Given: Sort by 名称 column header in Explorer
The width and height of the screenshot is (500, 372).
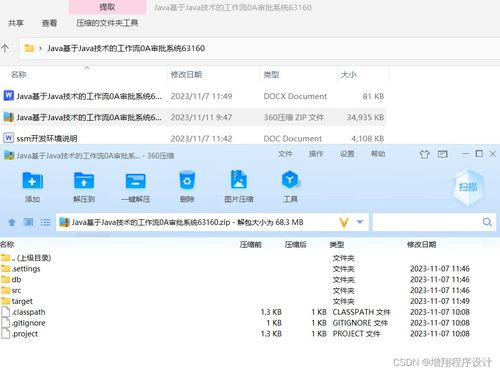Looking at the screenshot, I should coord(18,75).
